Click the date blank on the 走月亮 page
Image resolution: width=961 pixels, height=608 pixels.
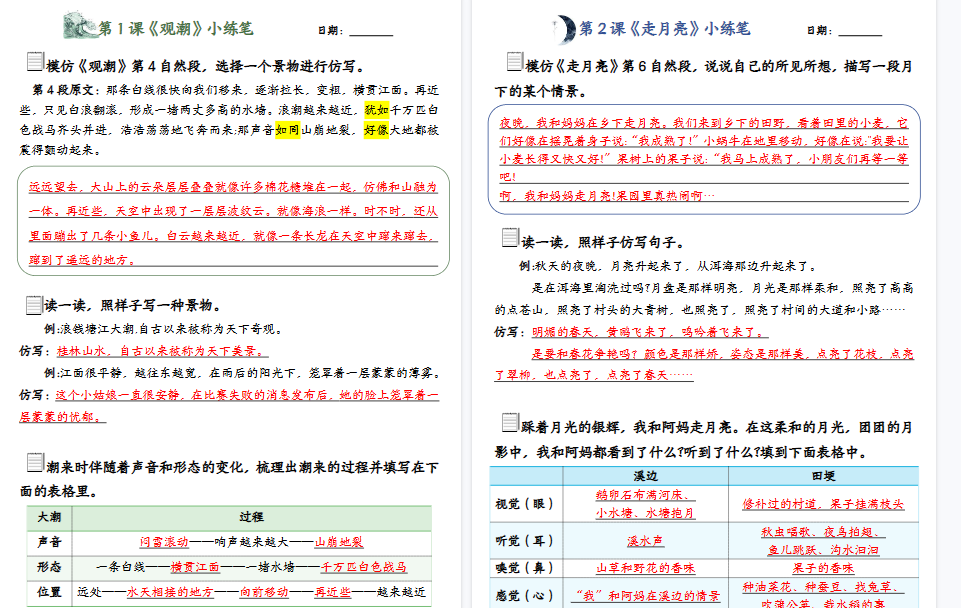(860, 31)
